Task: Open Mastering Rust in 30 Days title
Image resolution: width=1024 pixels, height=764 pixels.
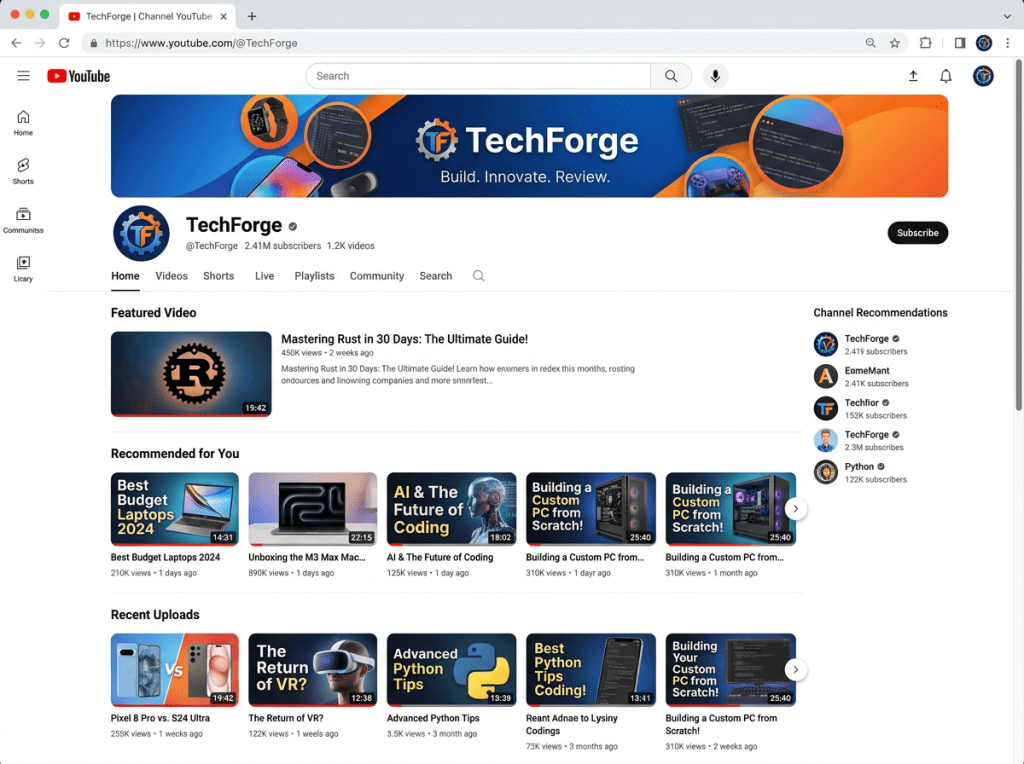Action: (404, 339)
